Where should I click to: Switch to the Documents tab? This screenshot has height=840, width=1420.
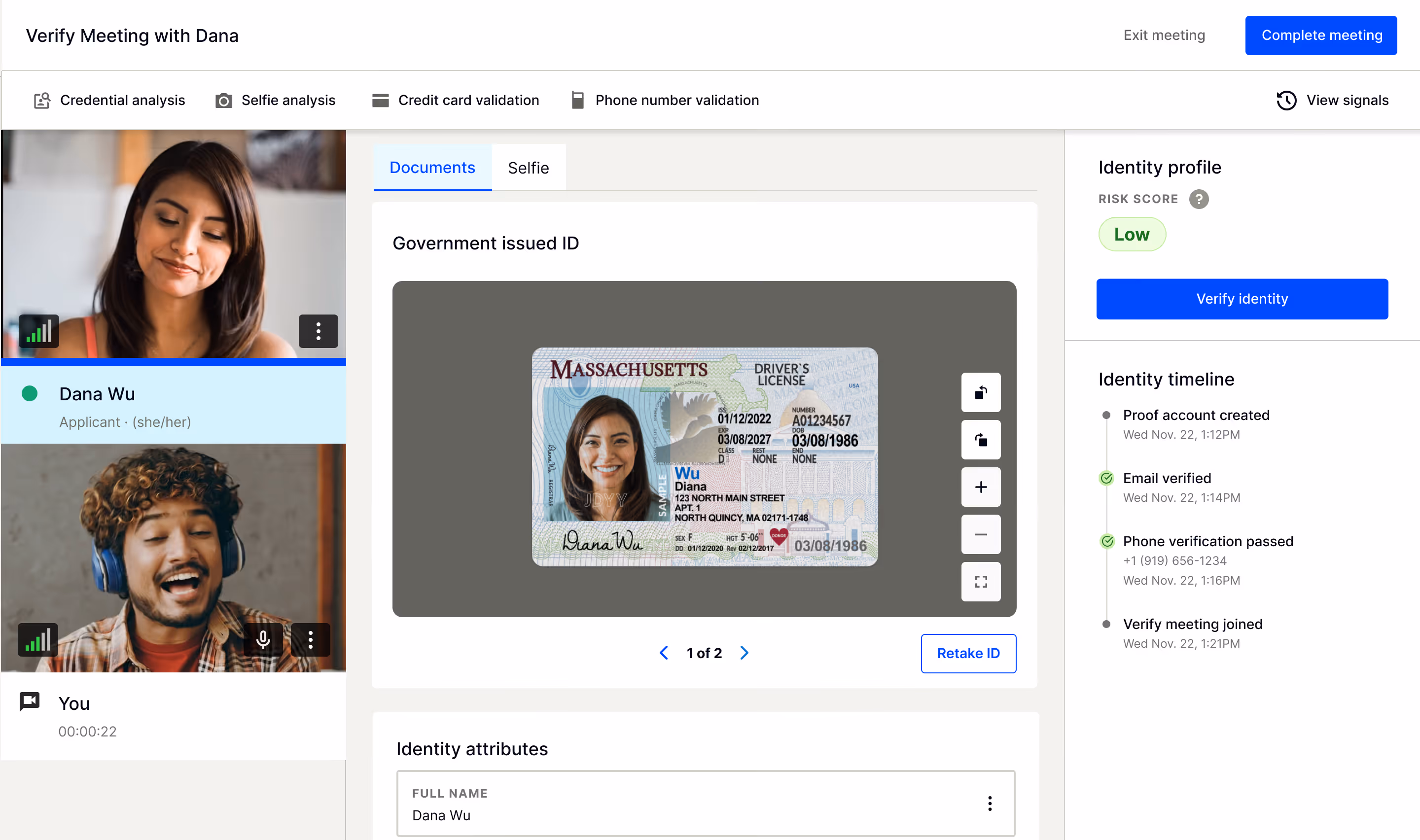click(432, 167)
